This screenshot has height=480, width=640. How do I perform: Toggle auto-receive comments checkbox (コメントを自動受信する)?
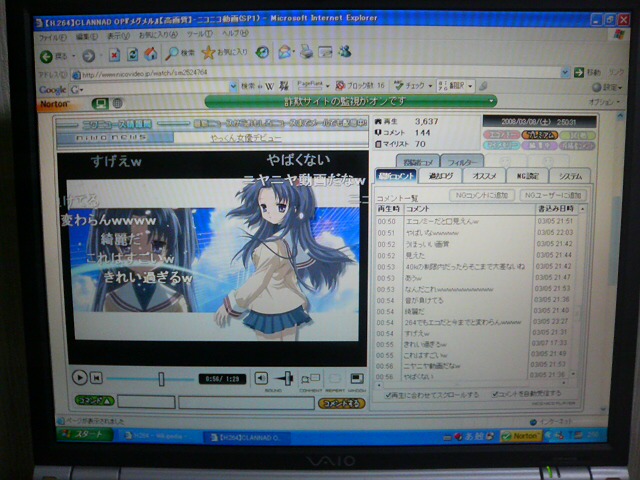pos(495,394)
